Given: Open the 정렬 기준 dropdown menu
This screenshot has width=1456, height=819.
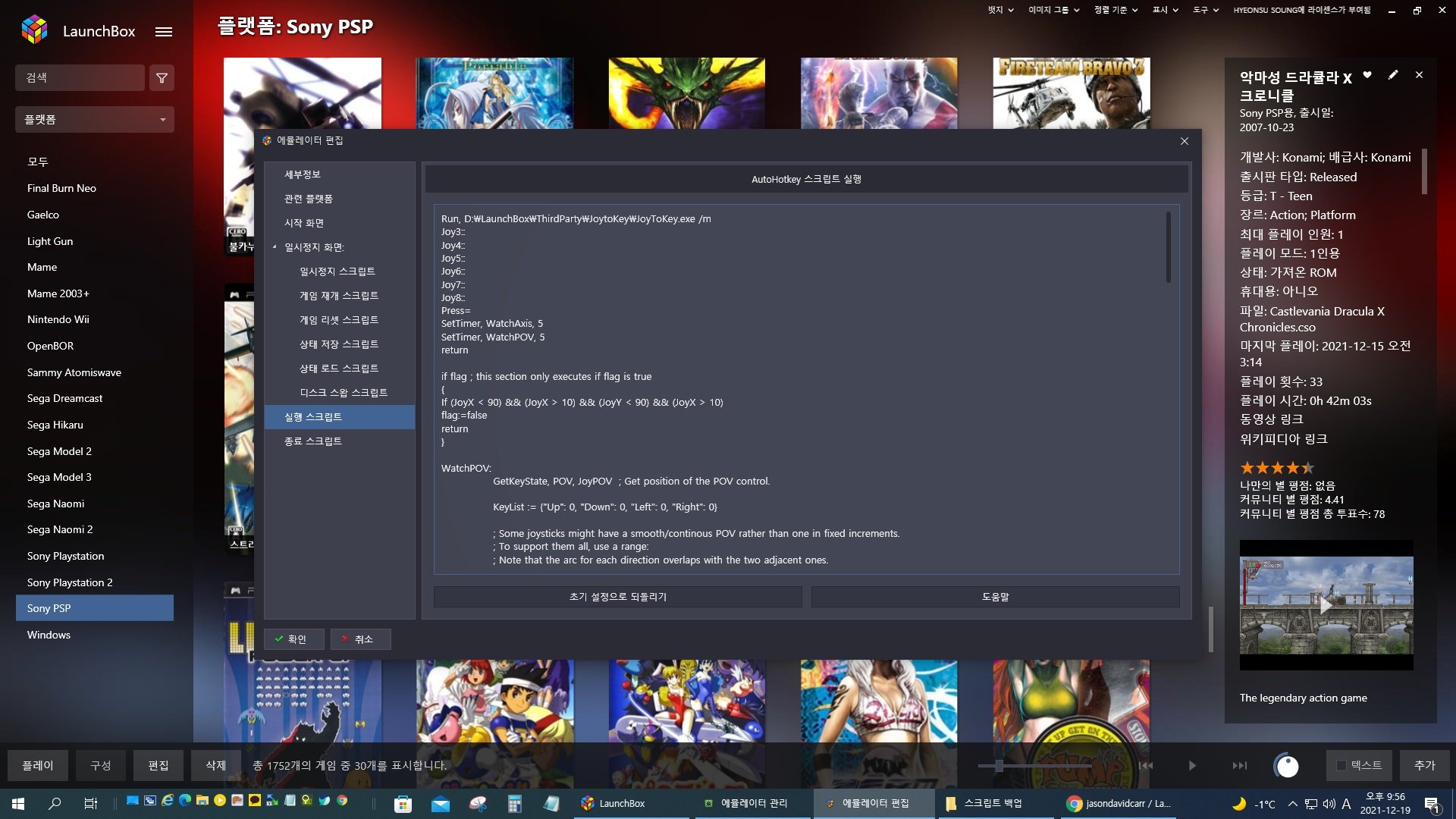Looking at the screenshot, I should 1116,10.
